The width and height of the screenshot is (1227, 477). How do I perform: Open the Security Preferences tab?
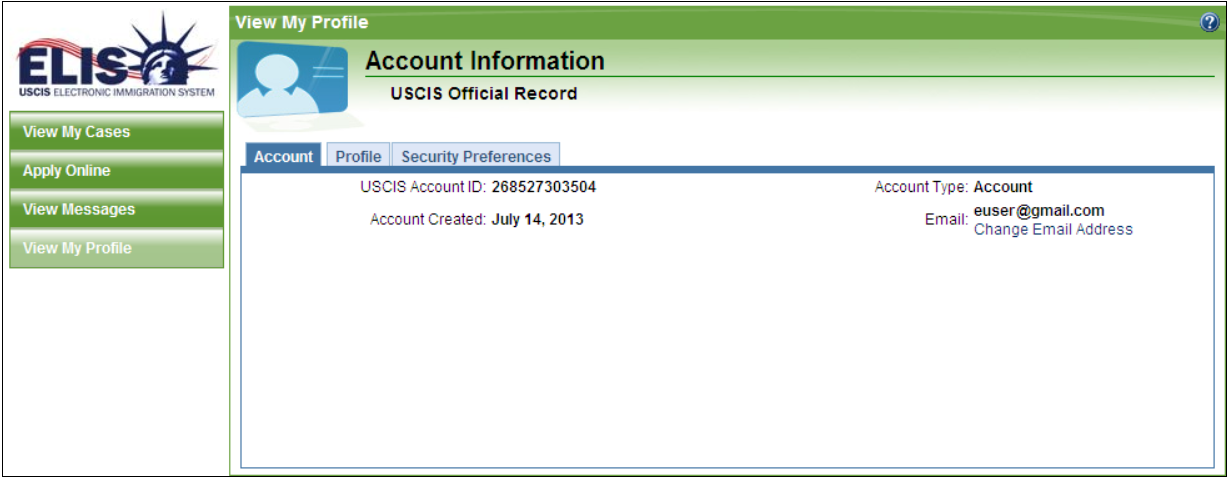476,156
